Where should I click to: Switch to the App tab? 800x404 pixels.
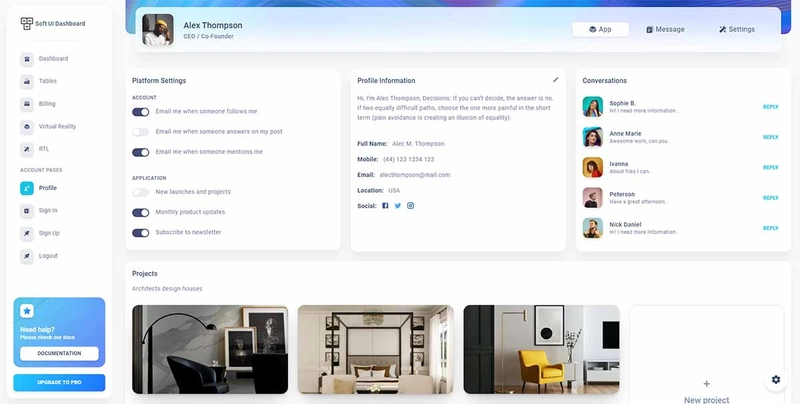[601, 30]
